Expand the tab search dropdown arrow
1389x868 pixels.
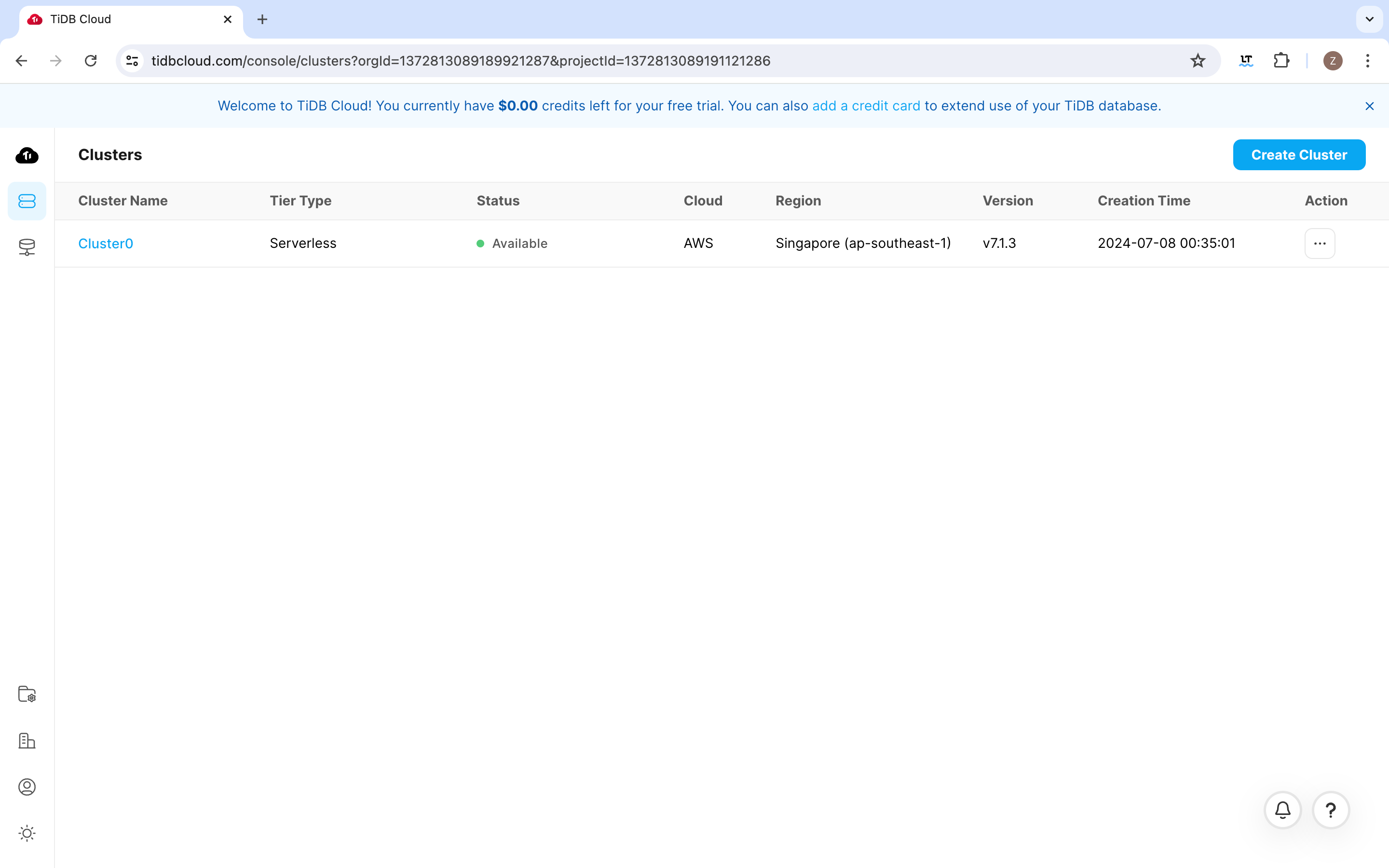tap(1370, 19)
